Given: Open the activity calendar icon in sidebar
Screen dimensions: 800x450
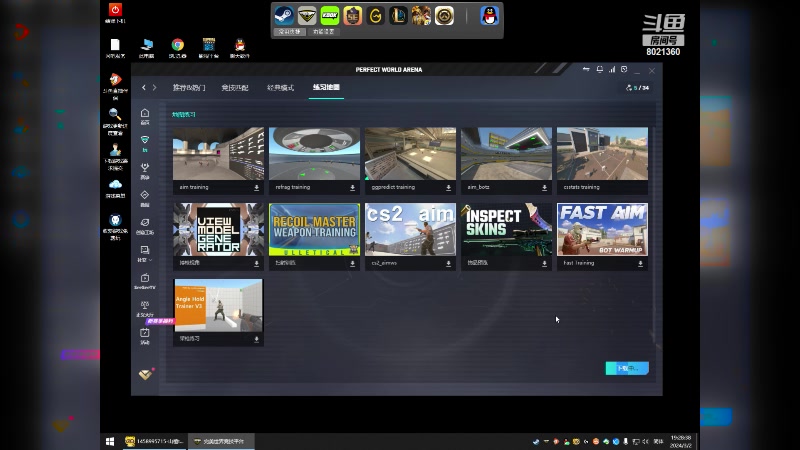Looking at the screenshot, I should 145,336.
